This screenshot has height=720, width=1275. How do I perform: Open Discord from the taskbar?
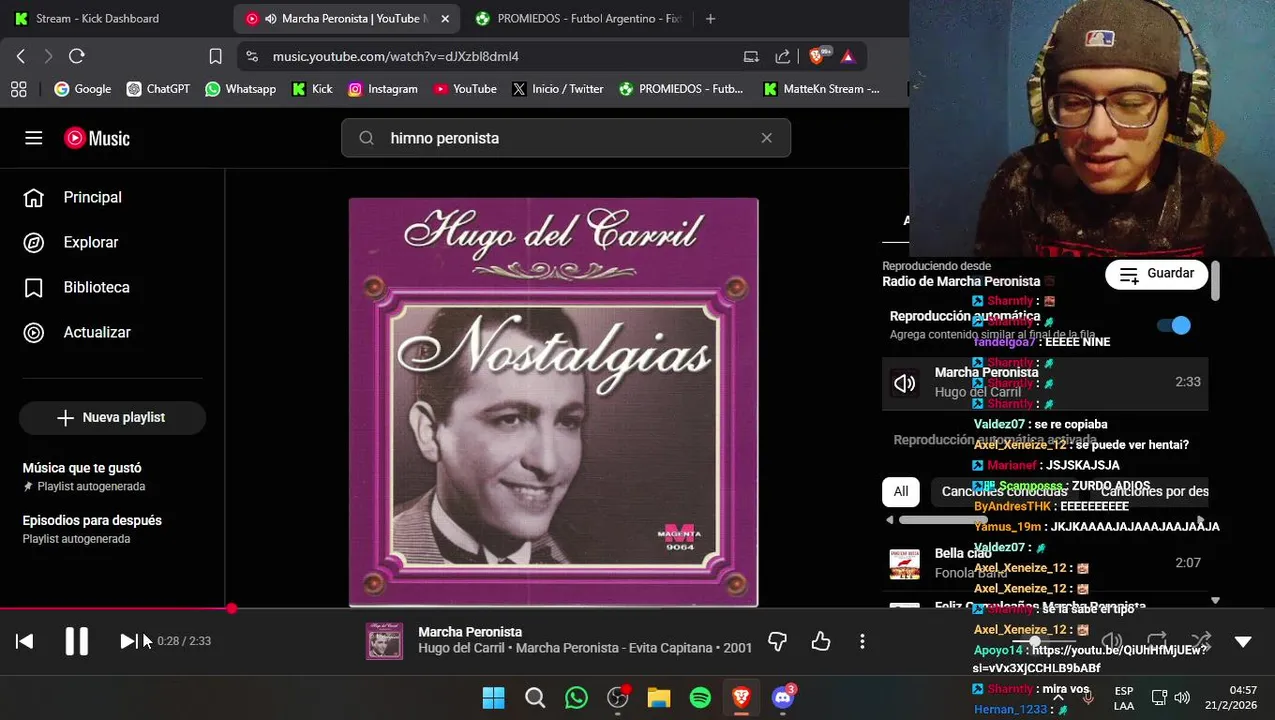pyautogui.click(x=783, y=697)
